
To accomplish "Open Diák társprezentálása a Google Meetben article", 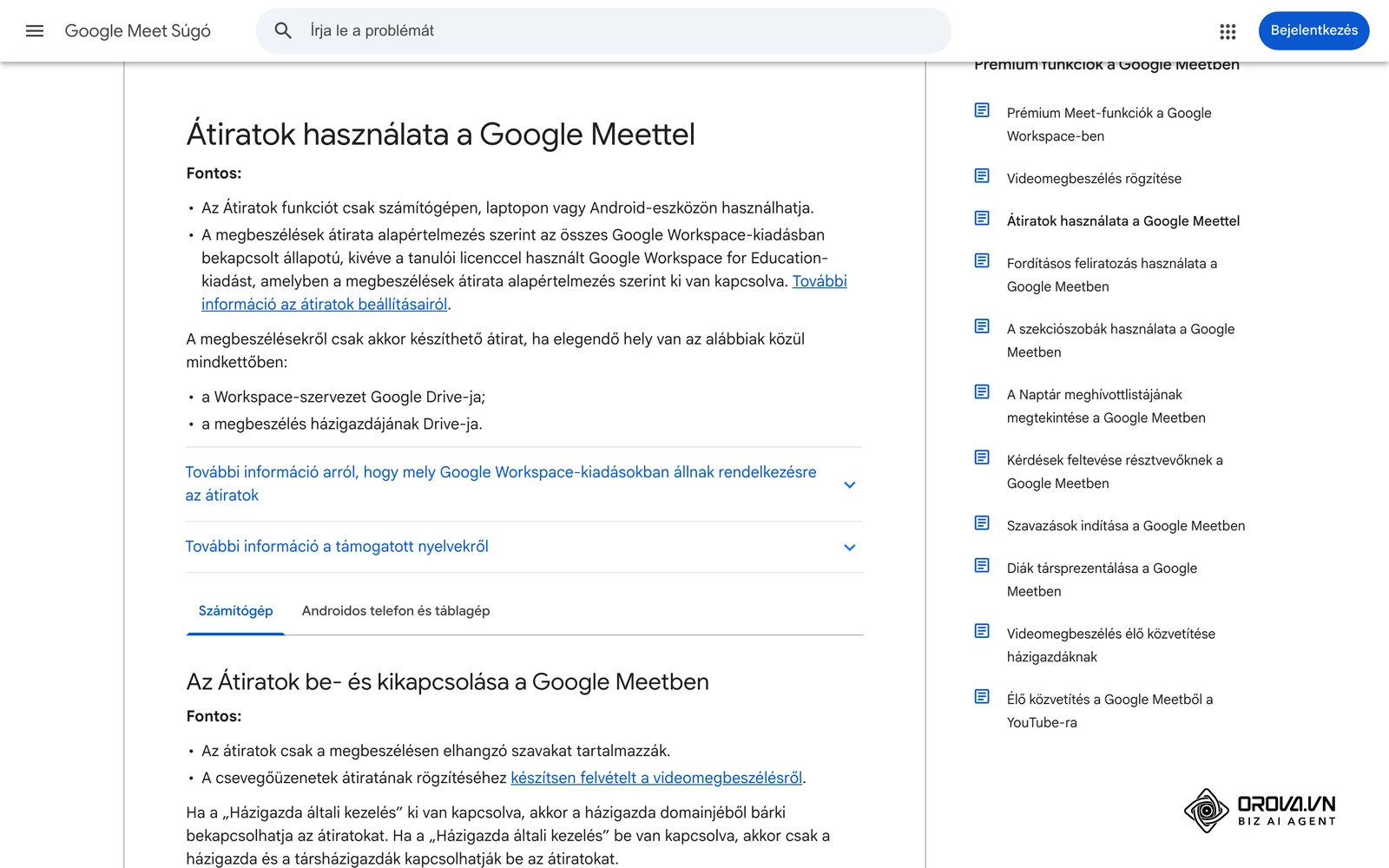I will (1102, 580).
